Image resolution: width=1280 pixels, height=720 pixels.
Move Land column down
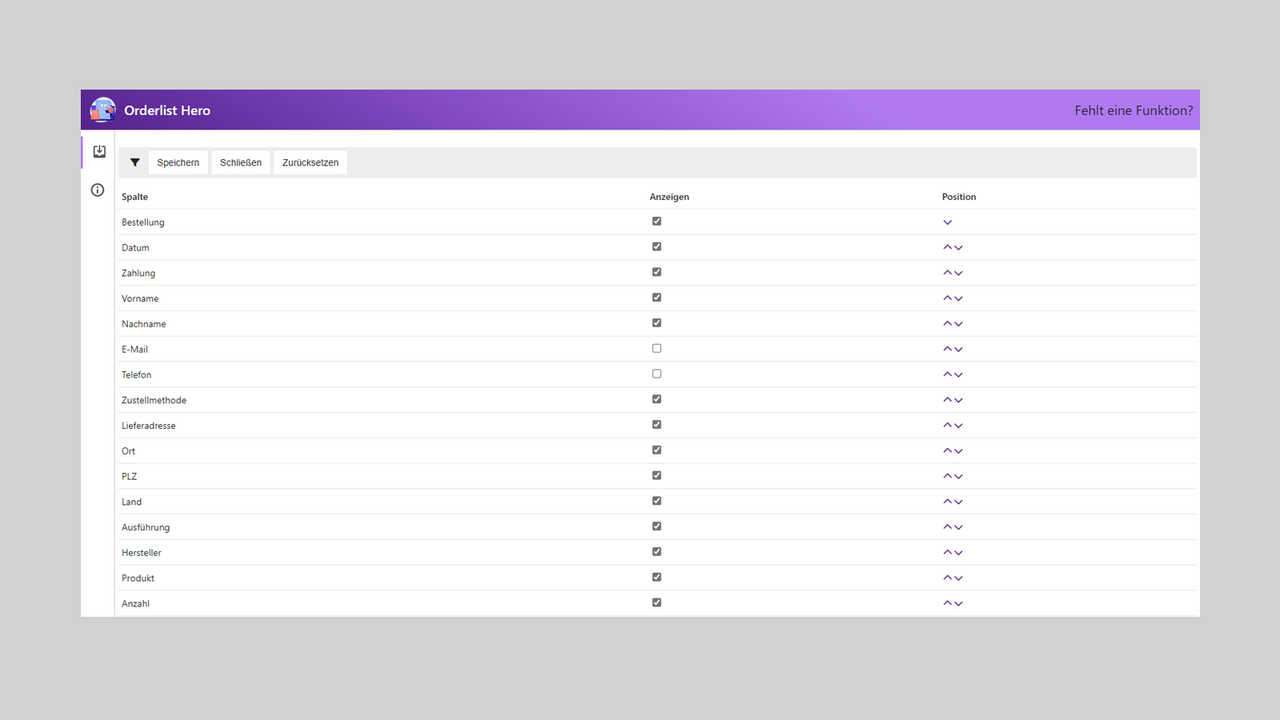pyautogui.click(x=958, y=502)
